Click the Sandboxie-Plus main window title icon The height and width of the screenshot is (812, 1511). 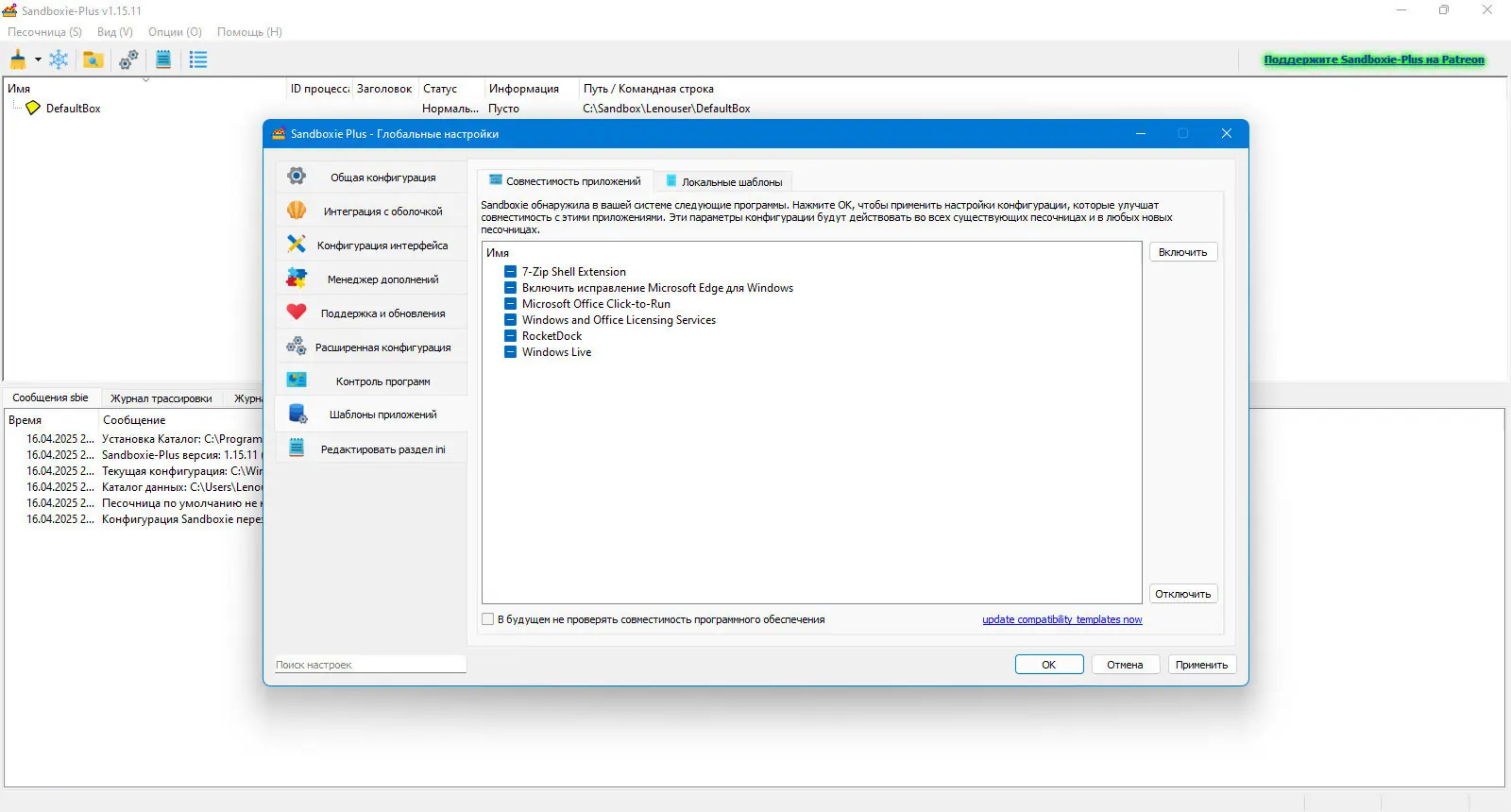[x=10, y=10]
